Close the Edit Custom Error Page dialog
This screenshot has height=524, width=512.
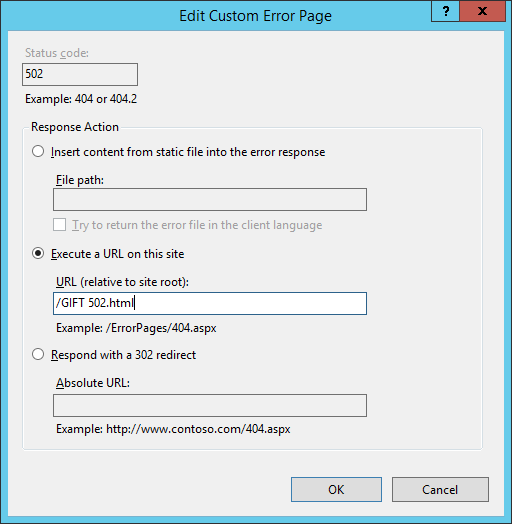pos(482,12)
